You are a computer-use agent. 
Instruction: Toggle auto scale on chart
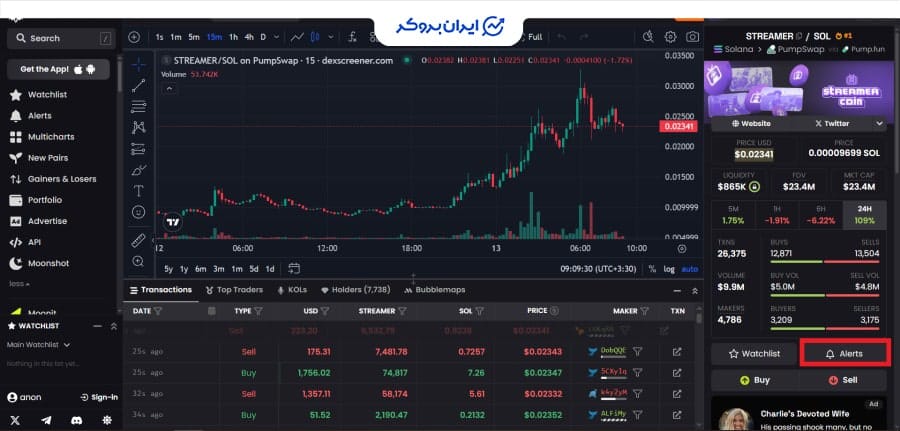pos(690,268)
